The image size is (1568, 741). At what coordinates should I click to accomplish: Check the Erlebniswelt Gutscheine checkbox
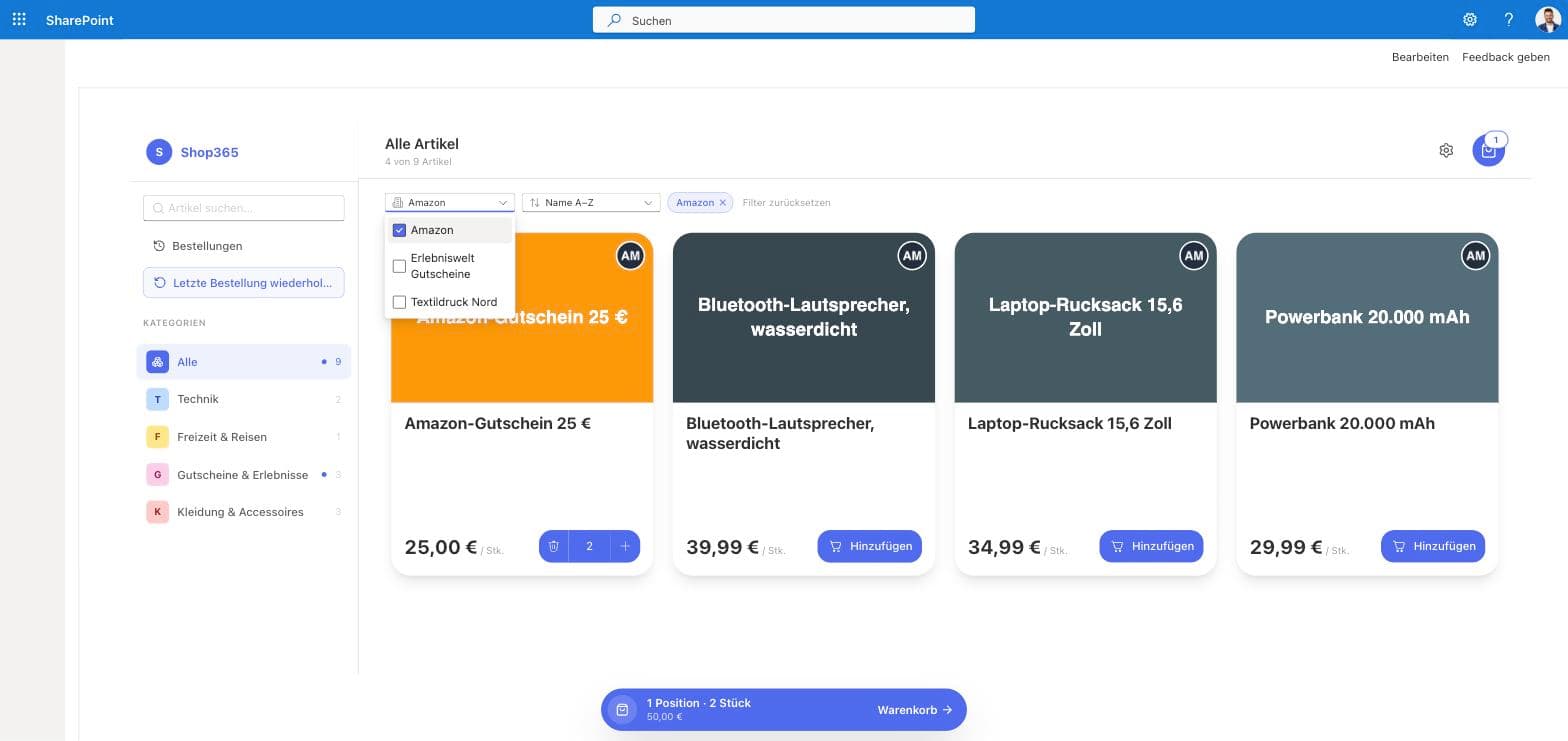[x=399, y=266]
